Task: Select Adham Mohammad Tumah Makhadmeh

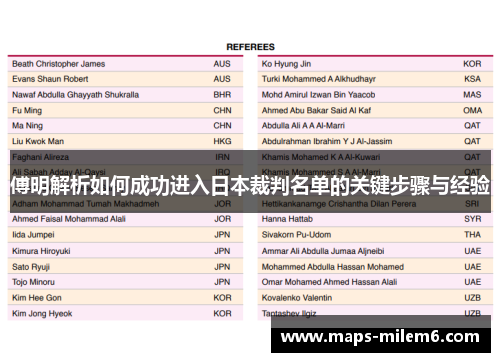Action: tap(86, 204)
